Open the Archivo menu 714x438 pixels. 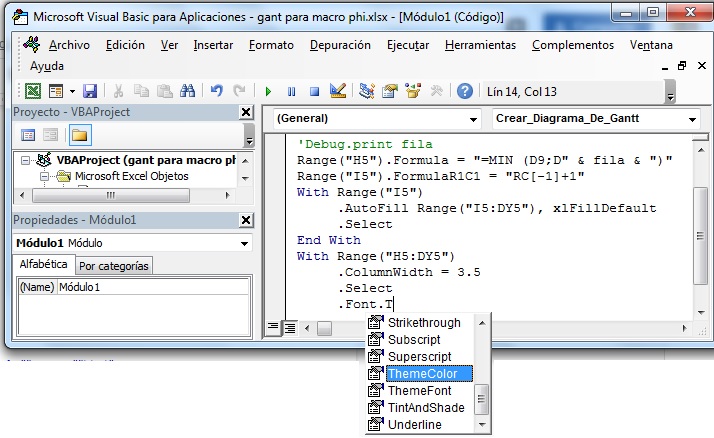pos(69,45)
